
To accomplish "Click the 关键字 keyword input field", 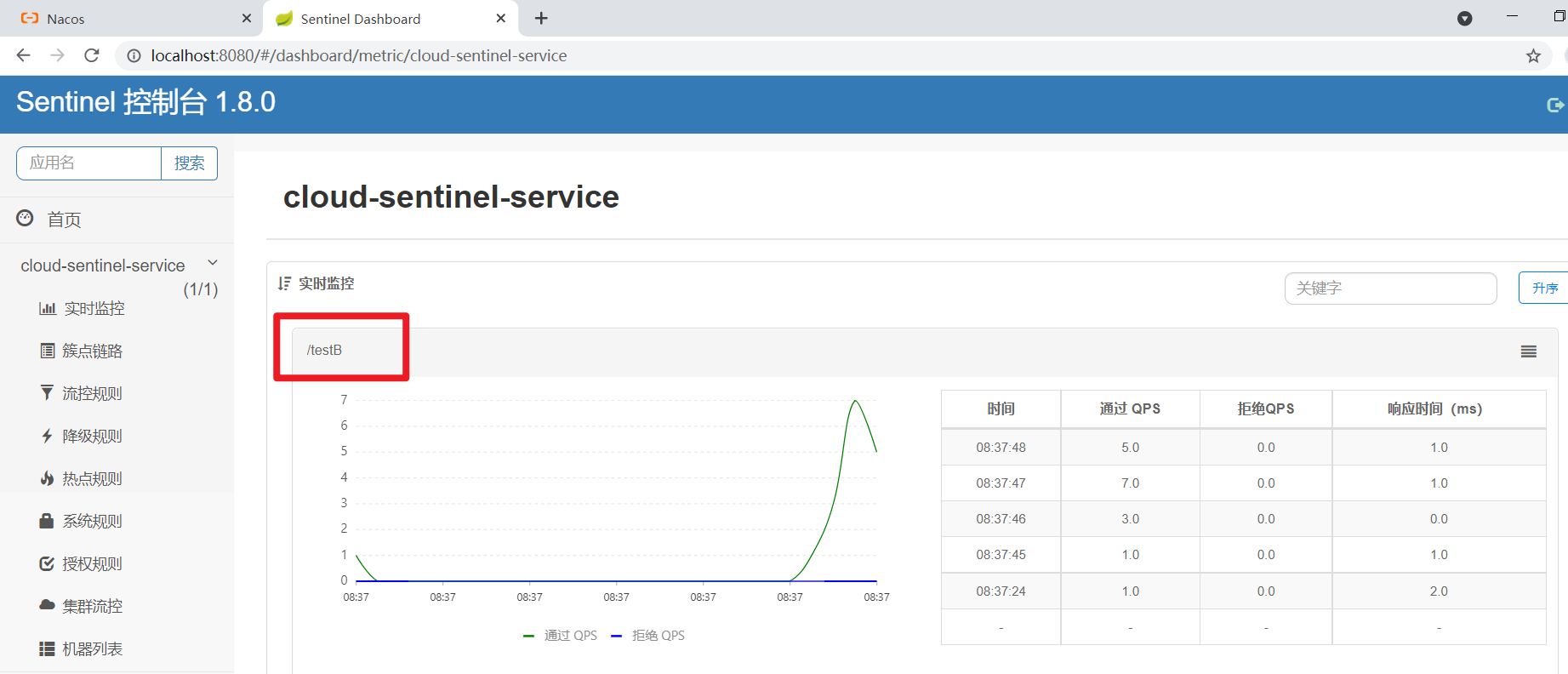I will coord(1390,288).
